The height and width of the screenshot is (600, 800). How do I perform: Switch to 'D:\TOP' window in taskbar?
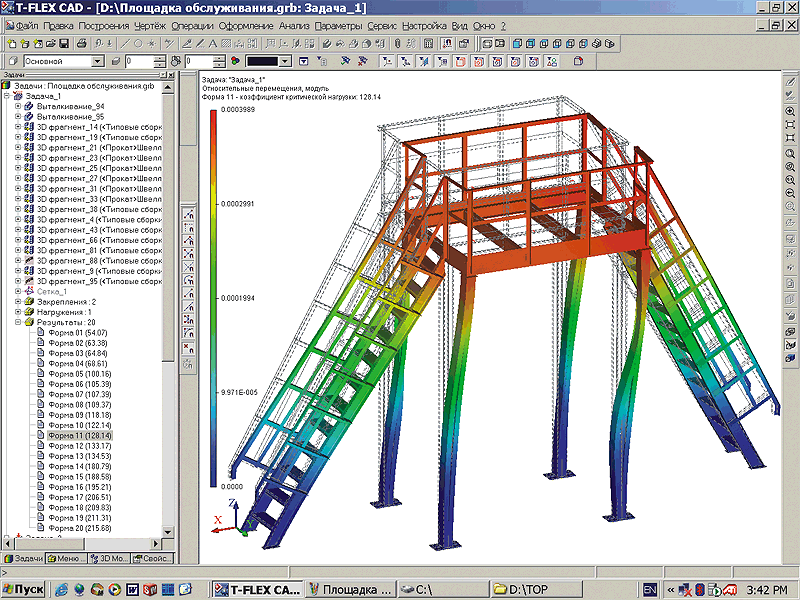click(x=527, y=589)
